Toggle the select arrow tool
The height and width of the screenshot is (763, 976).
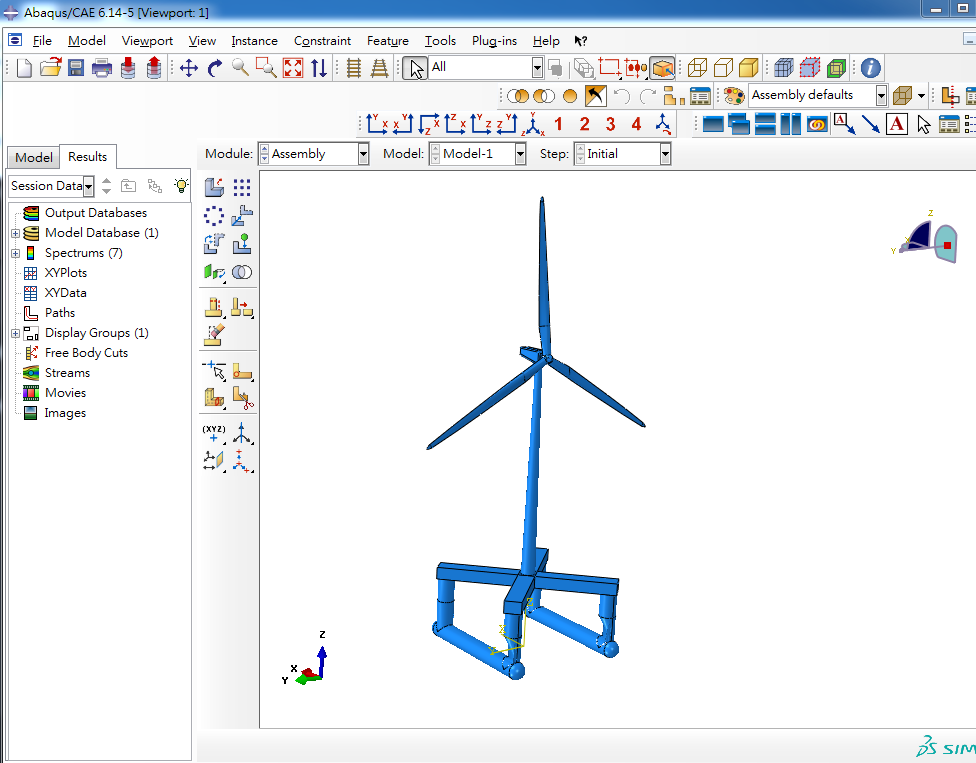click(415, 68)
